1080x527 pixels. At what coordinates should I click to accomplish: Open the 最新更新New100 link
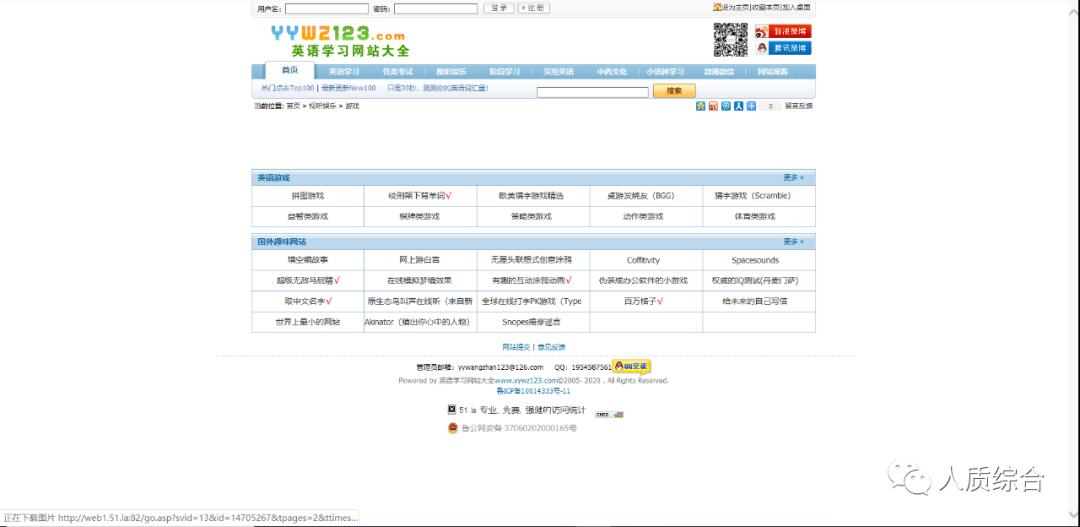349,88
